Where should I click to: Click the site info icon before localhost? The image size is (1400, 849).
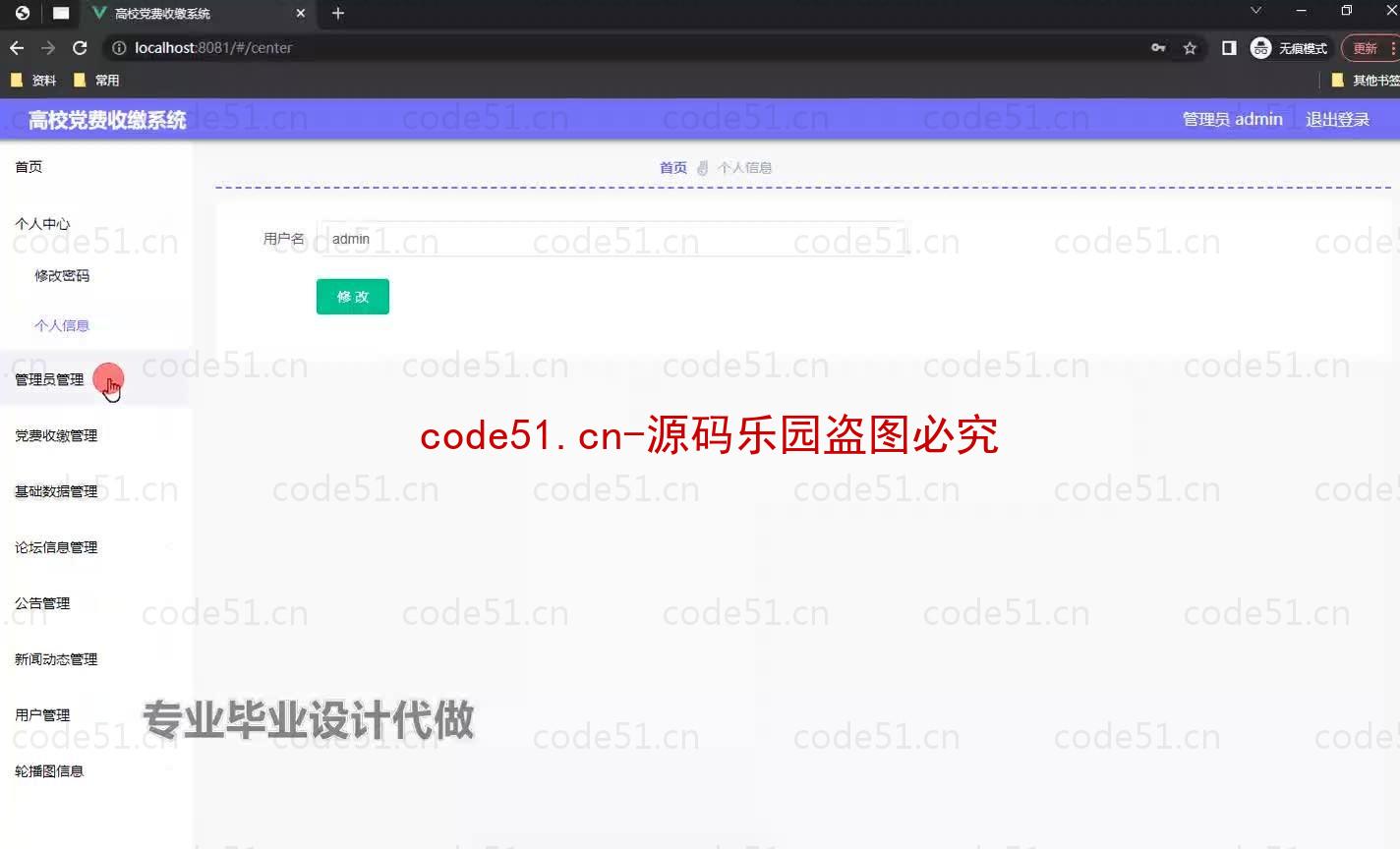119,47
